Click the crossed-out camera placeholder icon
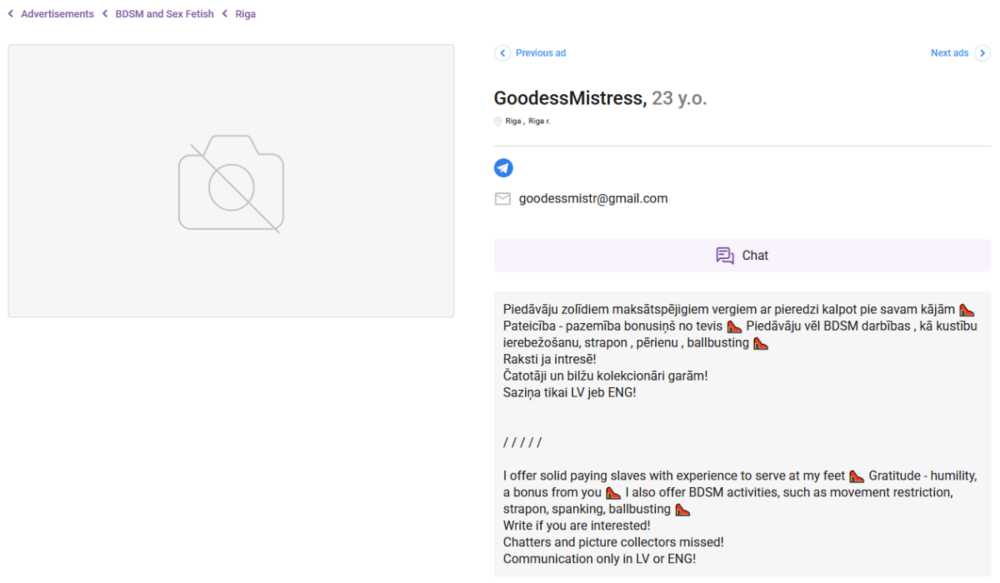This screenshot has height=583, width=1000. click(231, 184)
